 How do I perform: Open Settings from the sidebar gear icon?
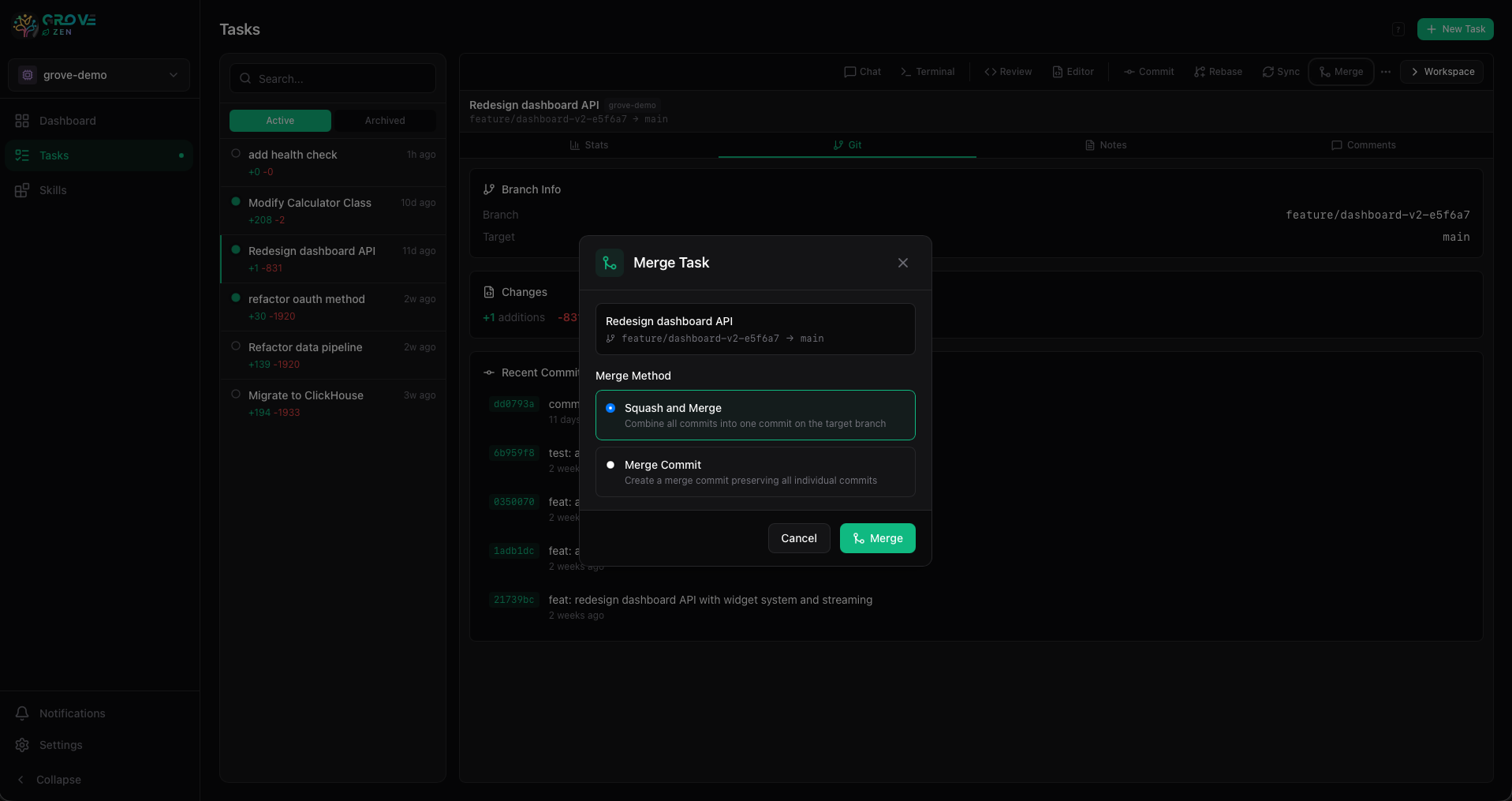21,745
